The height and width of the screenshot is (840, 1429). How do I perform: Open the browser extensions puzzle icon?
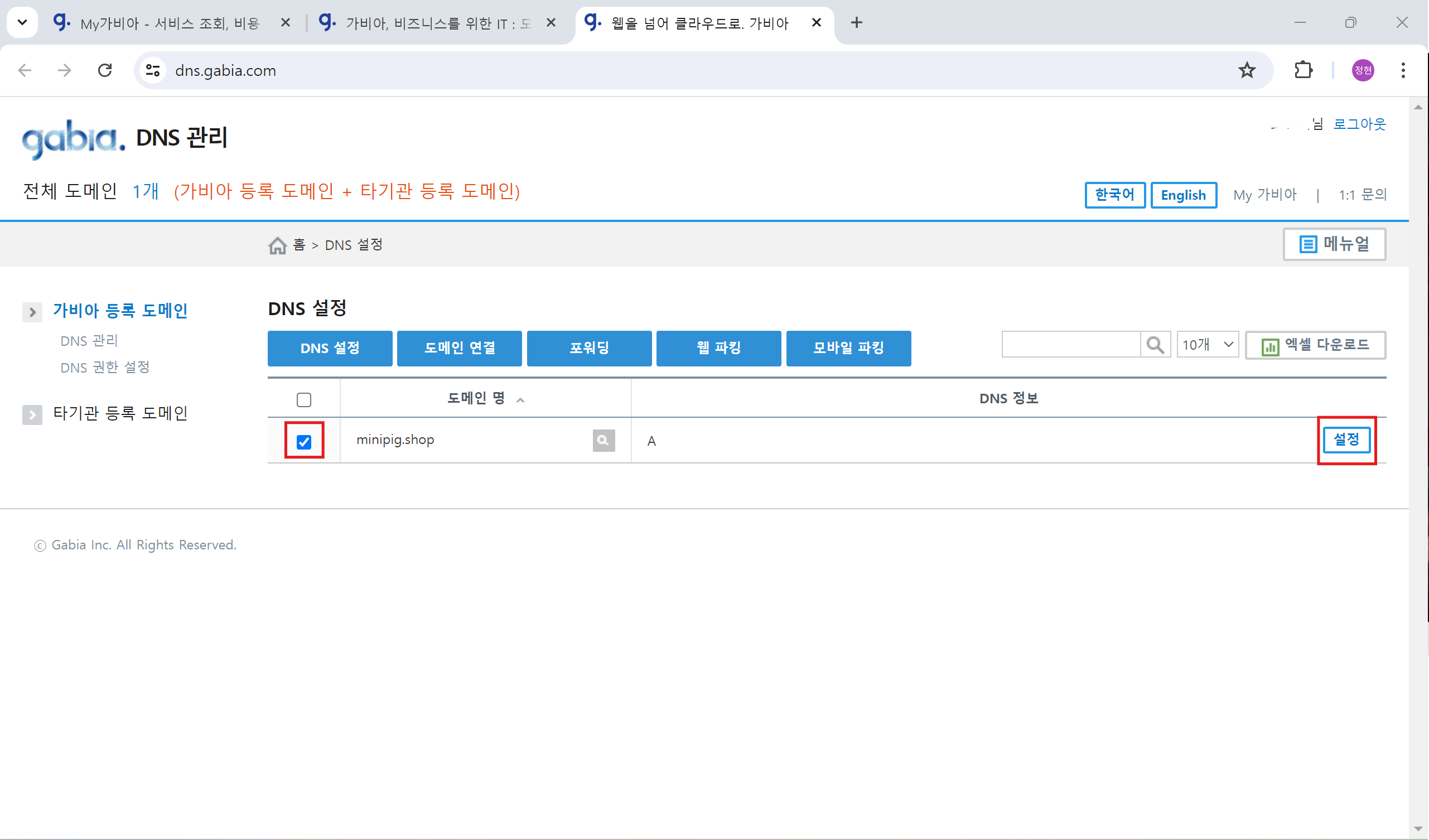click(1303, 70)
